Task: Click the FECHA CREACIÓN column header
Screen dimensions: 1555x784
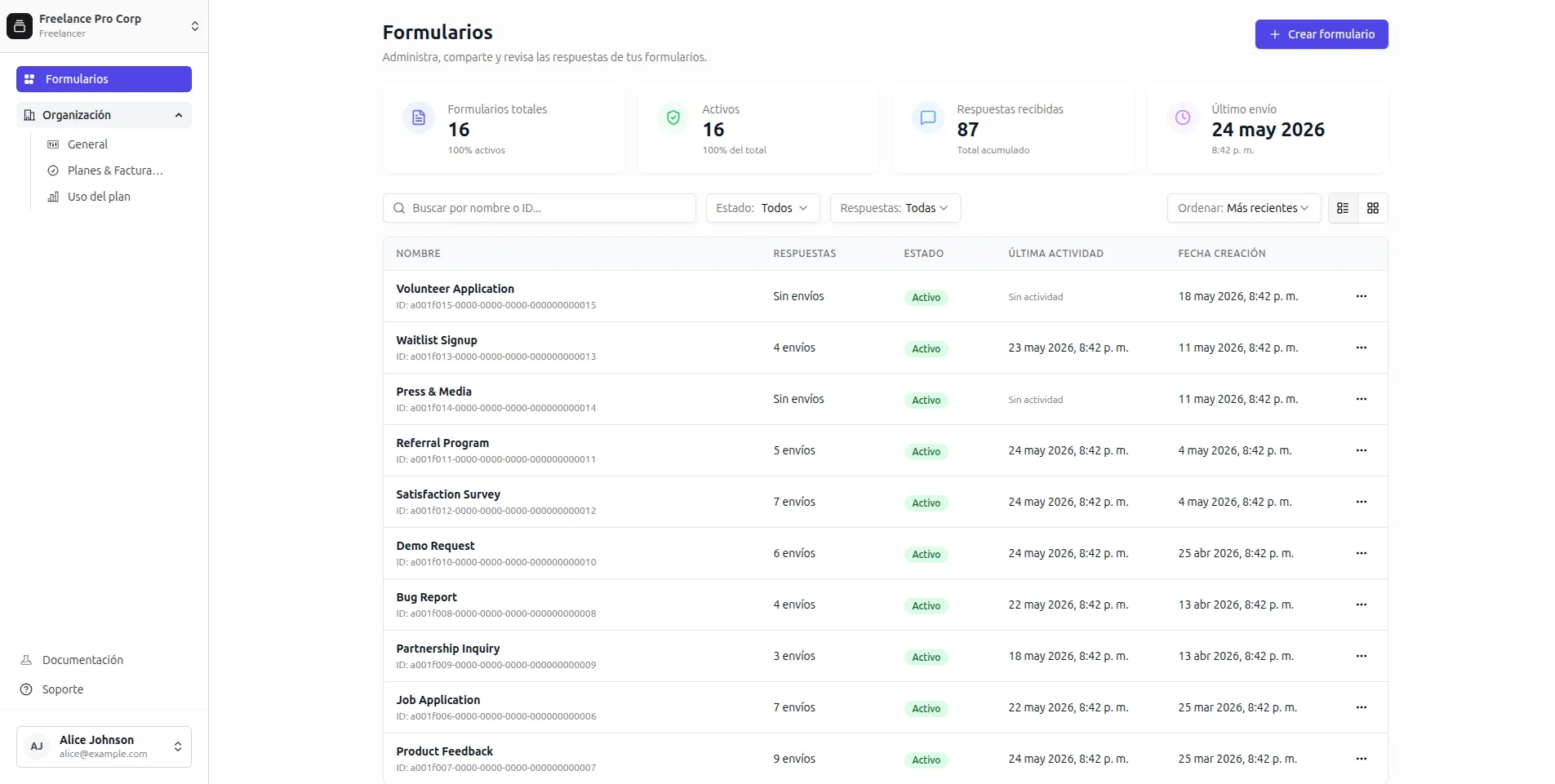Action: click(x=1221, y=254)
